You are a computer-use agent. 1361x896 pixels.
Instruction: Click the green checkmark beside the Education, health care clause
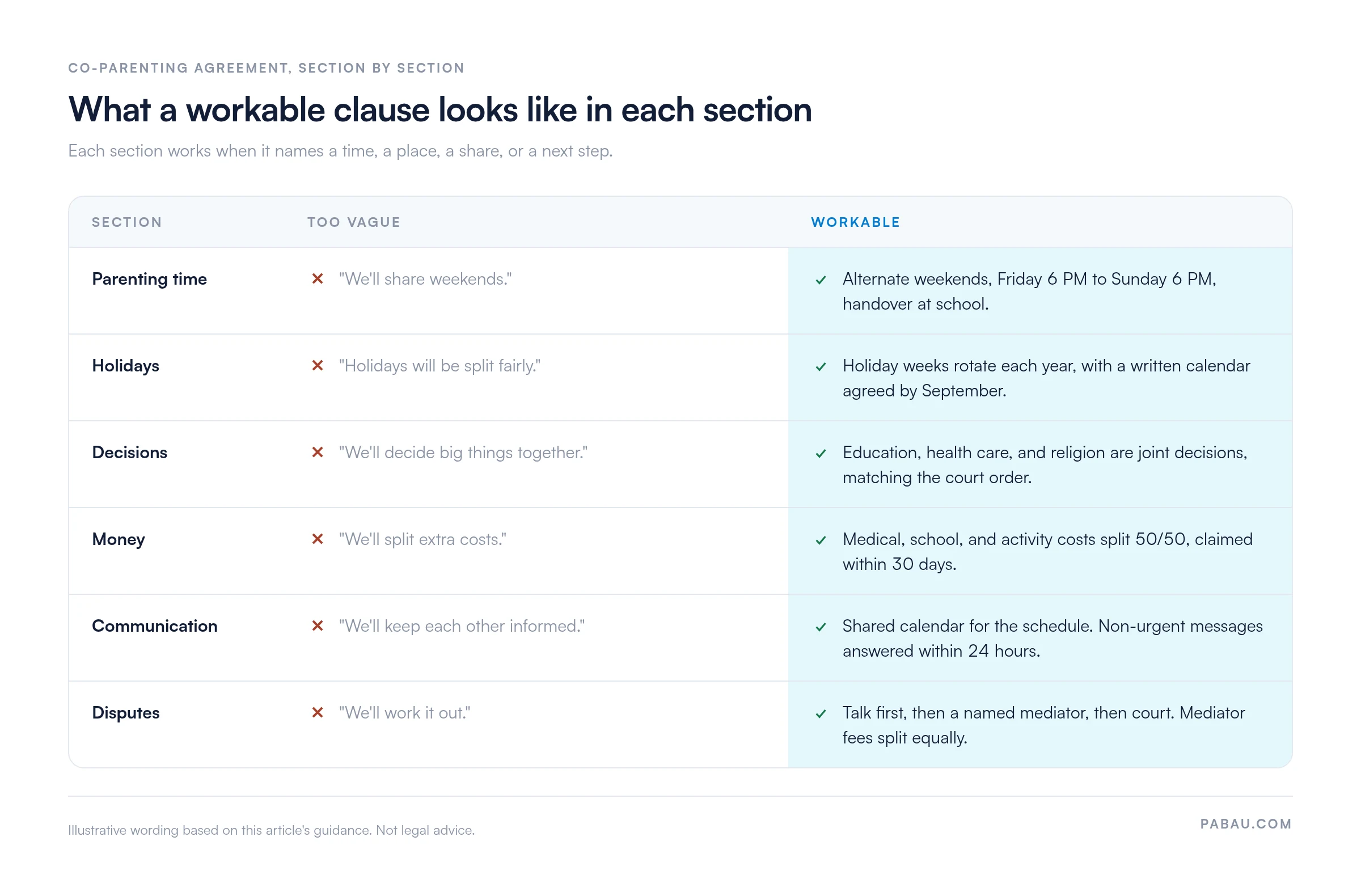pos(821,454)
